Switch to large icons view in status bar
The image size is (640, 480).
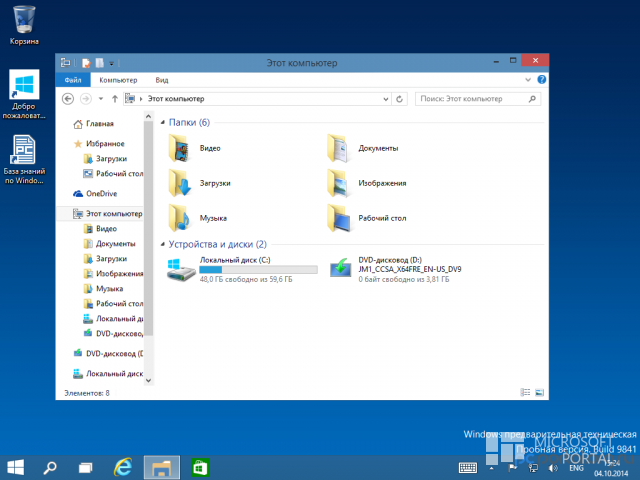539,392
